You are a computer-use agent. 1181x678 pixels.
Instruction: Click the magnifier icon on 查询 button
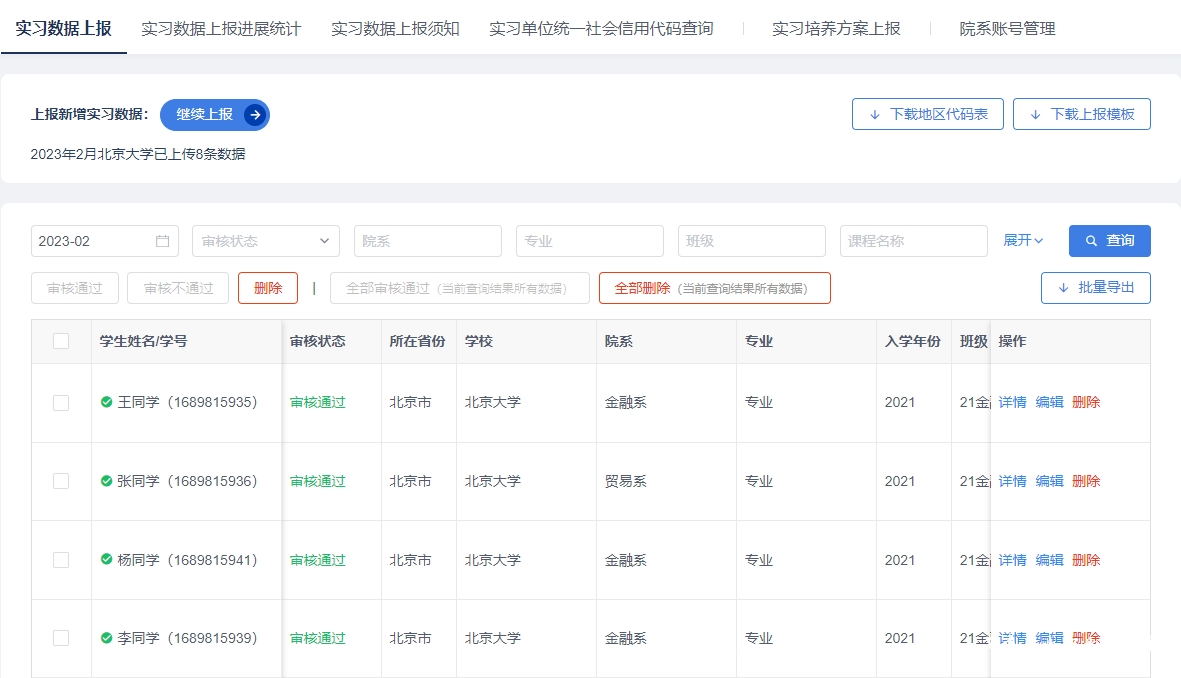pyautogui.click(x=1091, y=241)
